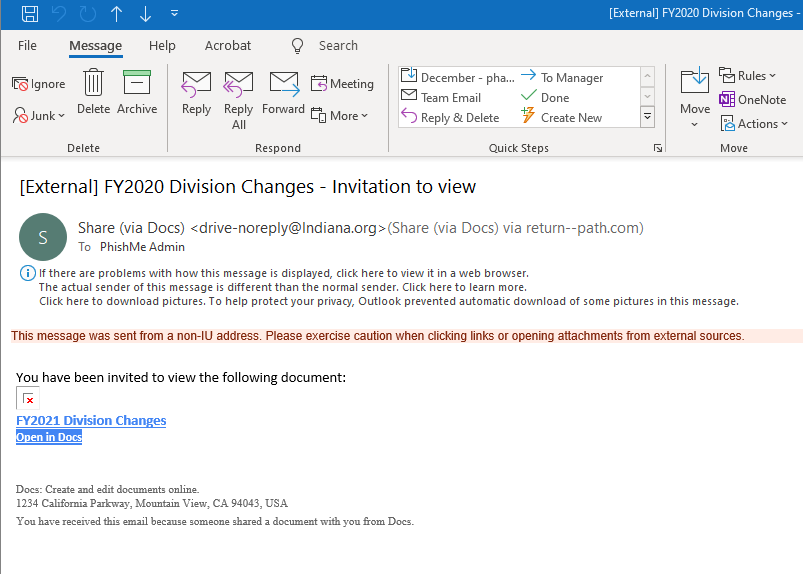Open the File tab
This screenshot has width=803, height=574.
[27, 46]
